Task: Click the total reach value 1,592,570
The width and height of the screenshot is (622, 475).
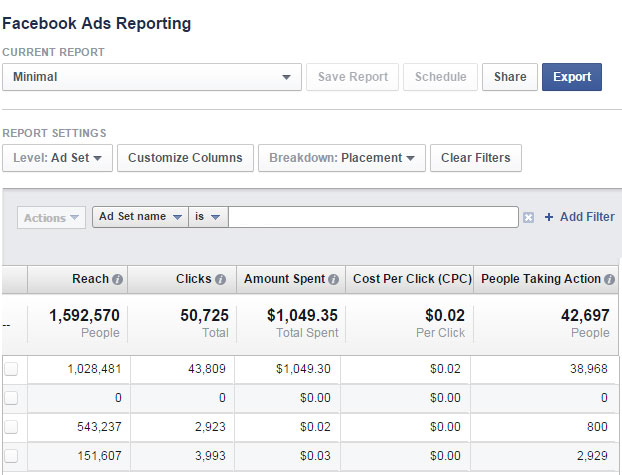Action: pyautogui.click(x=84, y=316)
